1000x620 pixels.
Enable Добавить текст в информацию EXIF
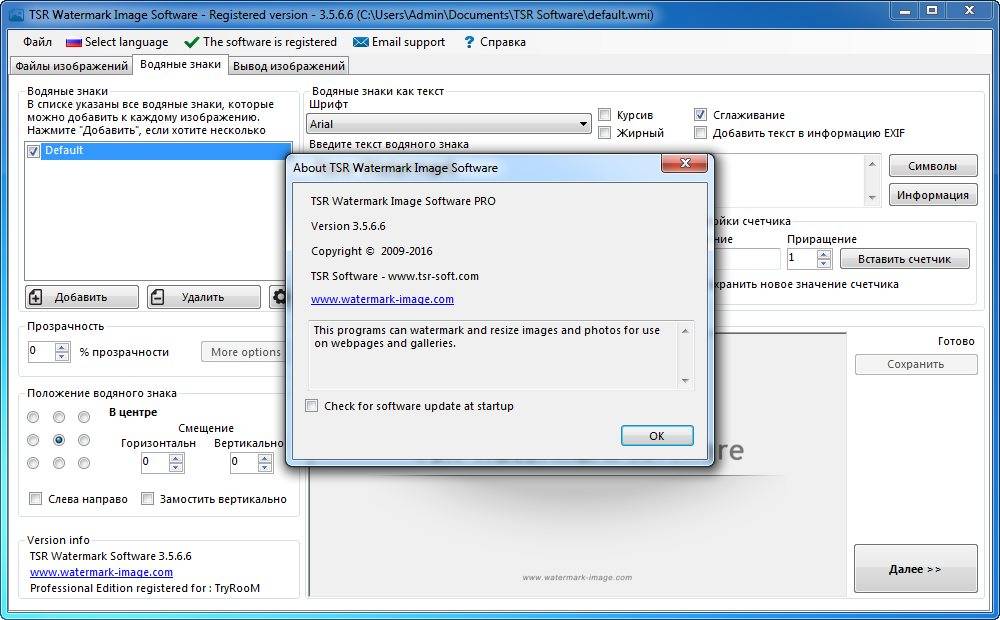click(x=700, y=133)
